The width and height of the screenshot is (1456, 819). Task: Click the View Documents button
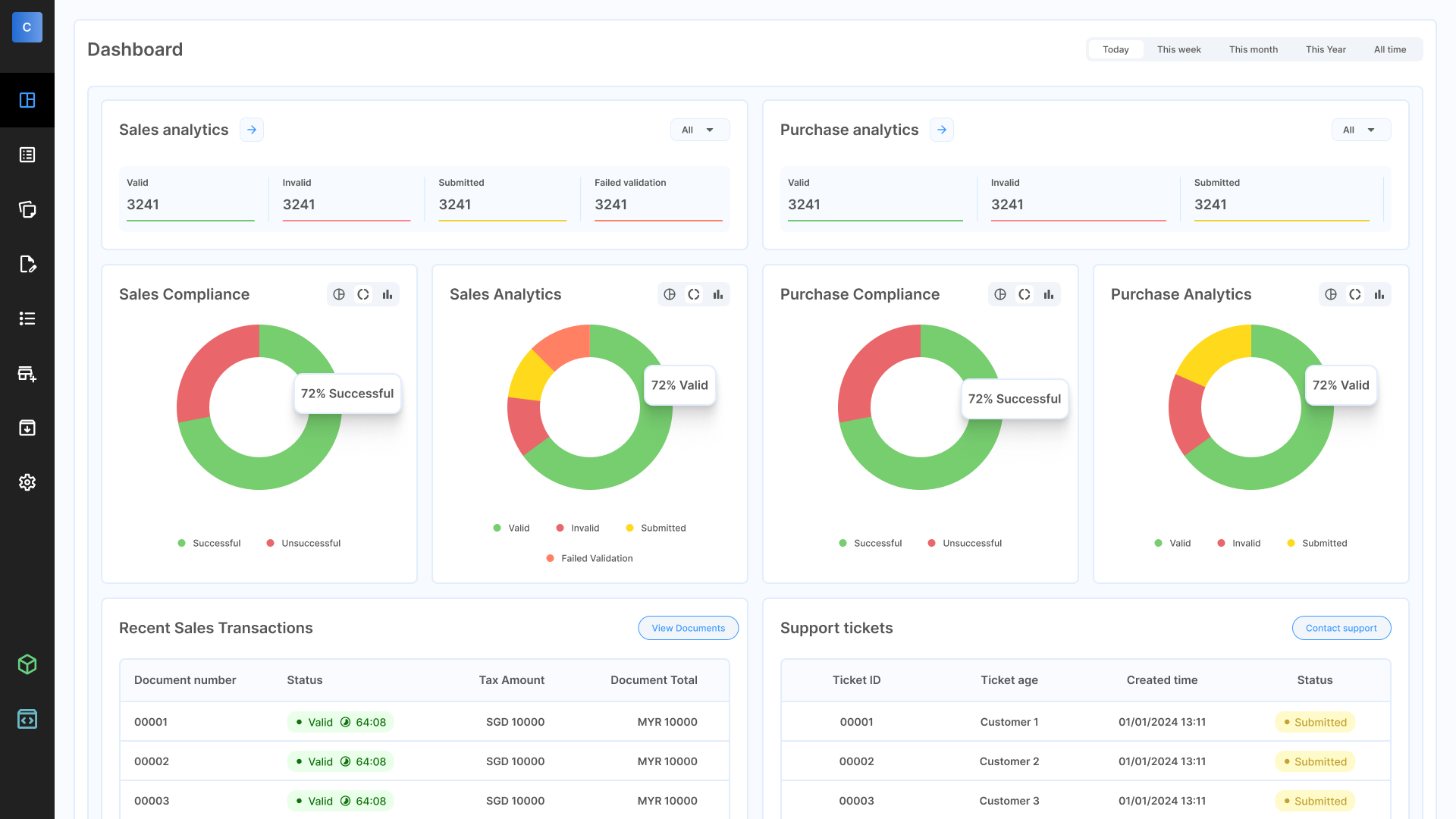pos(688,628)
